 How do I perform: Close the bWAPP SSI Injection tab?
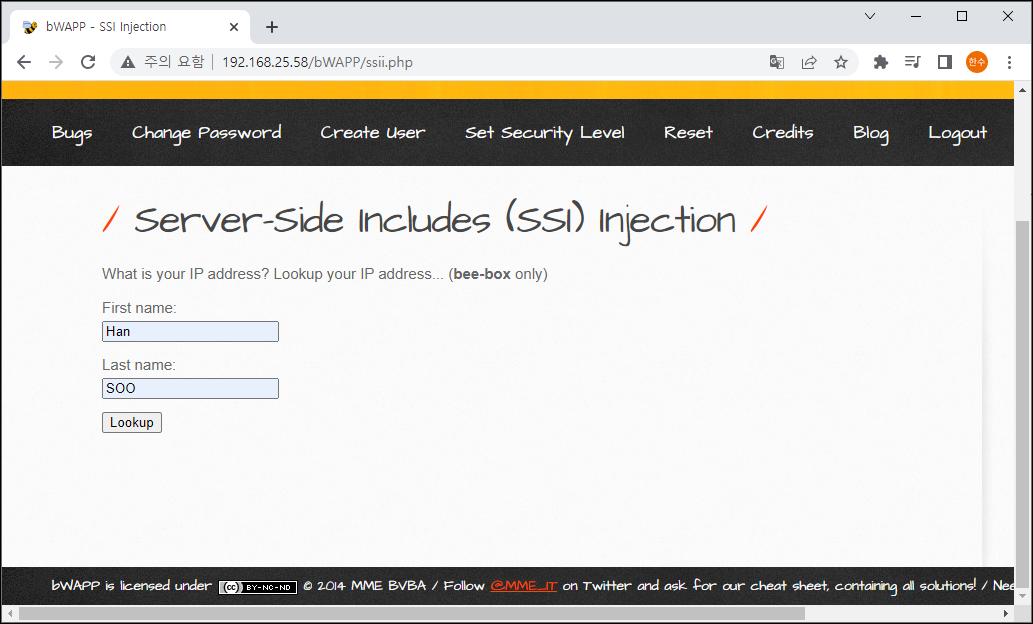point(234,27)
